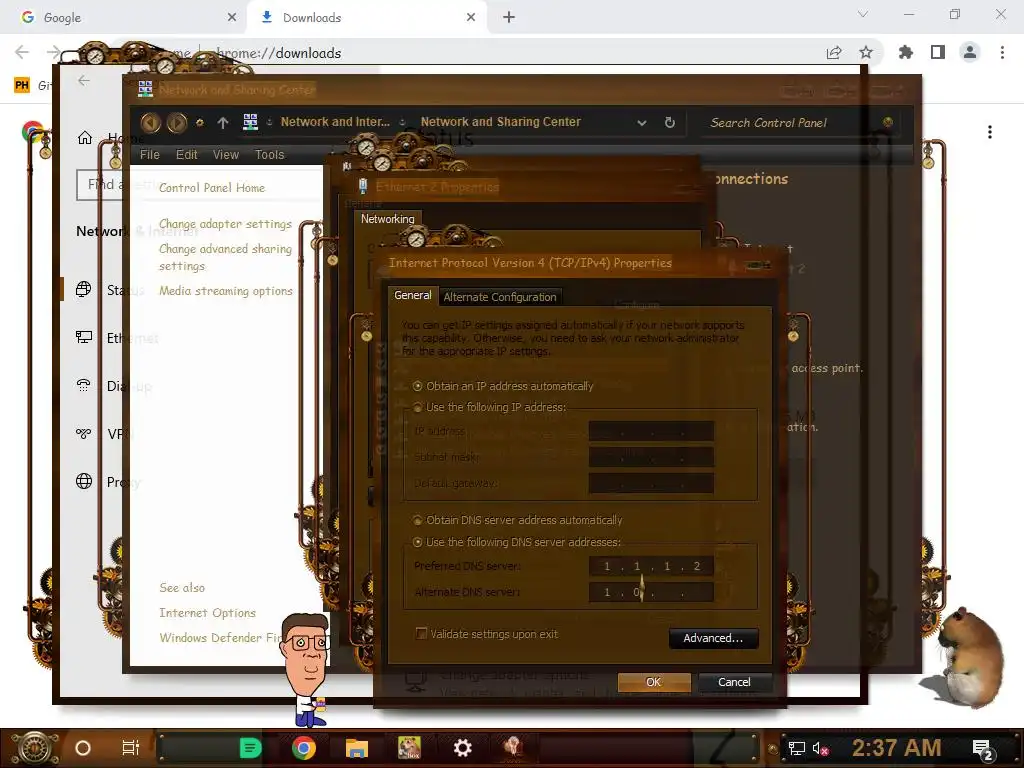Click the 2:37 AM taskbar clock
Screen dimensions: 1024x768
[896, 748]
